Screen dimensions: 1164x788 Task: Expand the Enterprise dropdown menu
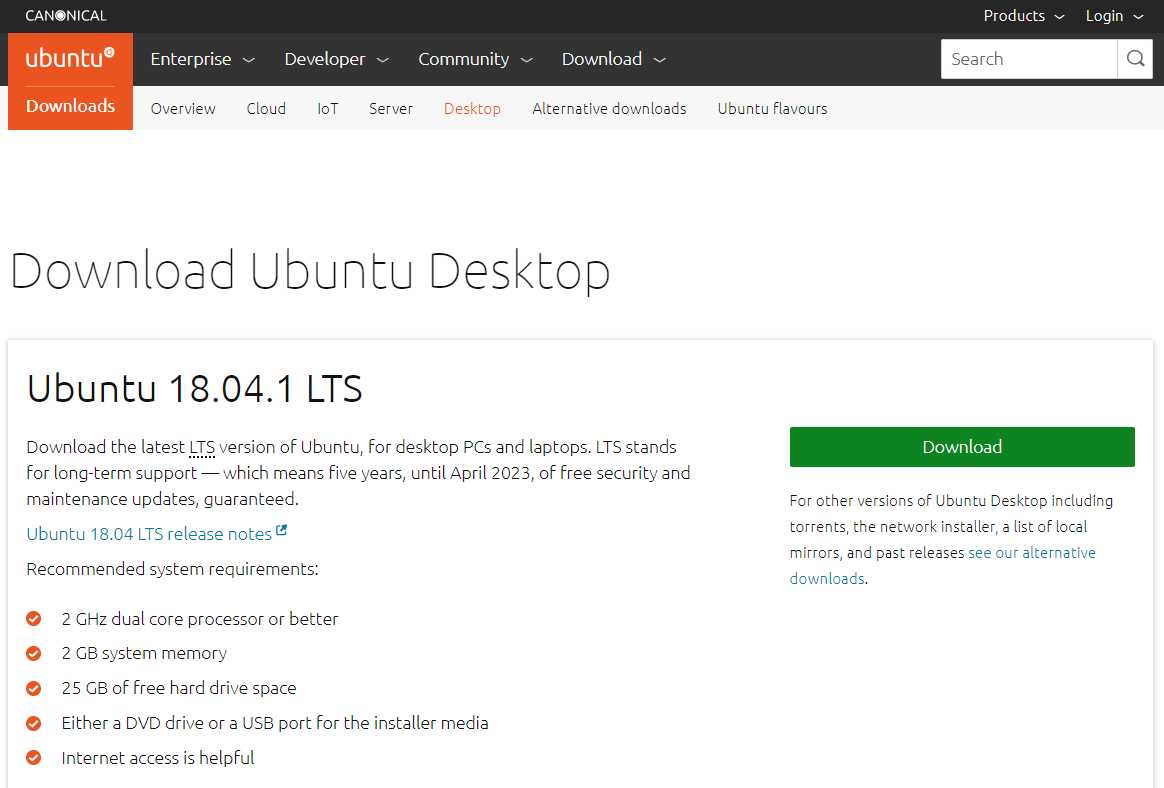pos(202,59)
